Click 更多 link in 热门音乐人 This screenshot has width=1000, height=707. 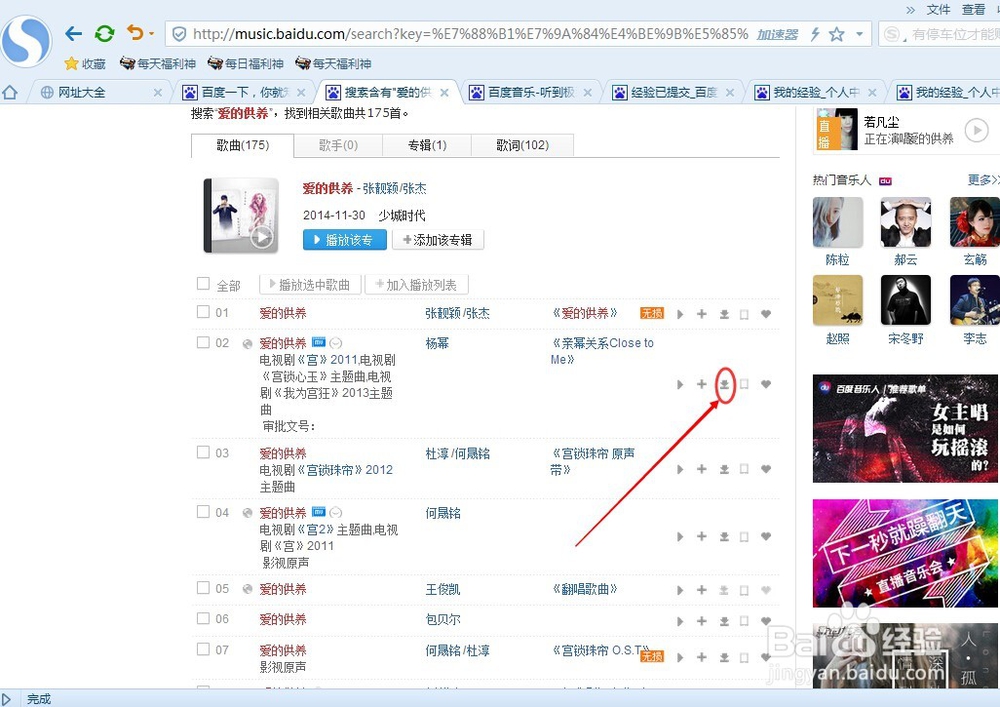[983, 180]
